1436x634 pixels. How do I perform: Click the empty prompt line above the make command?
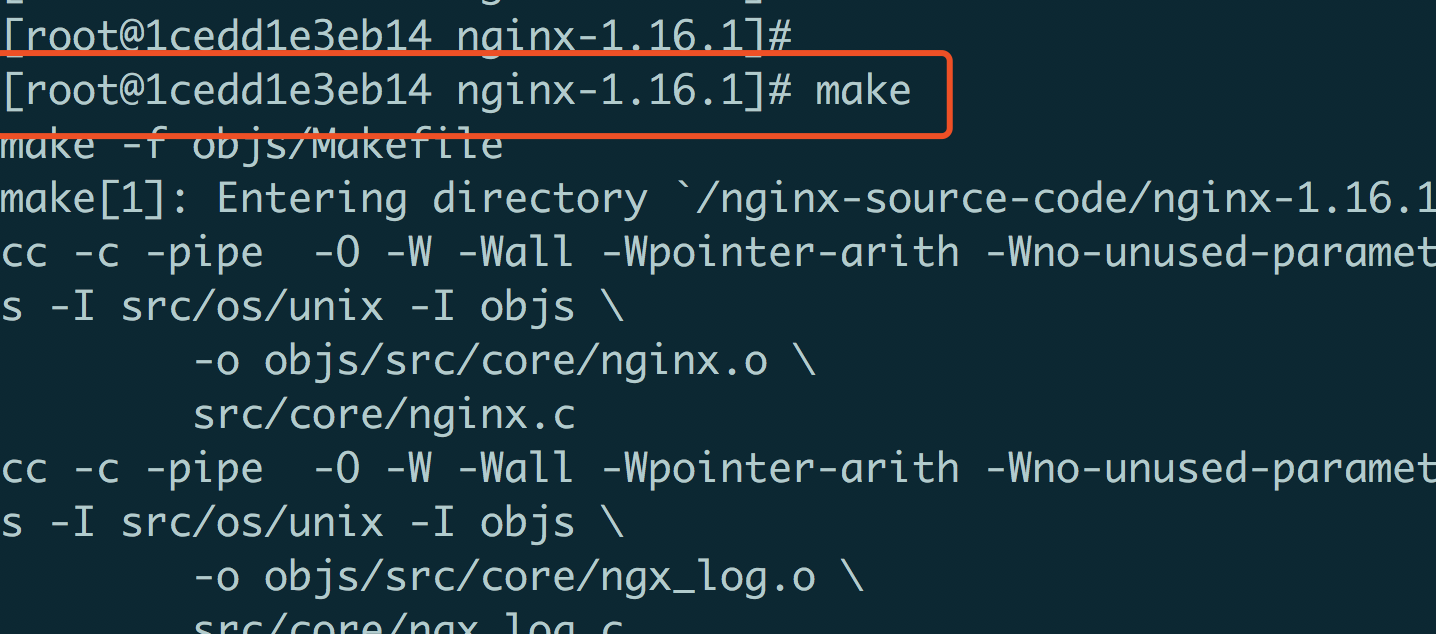[397, 38]
